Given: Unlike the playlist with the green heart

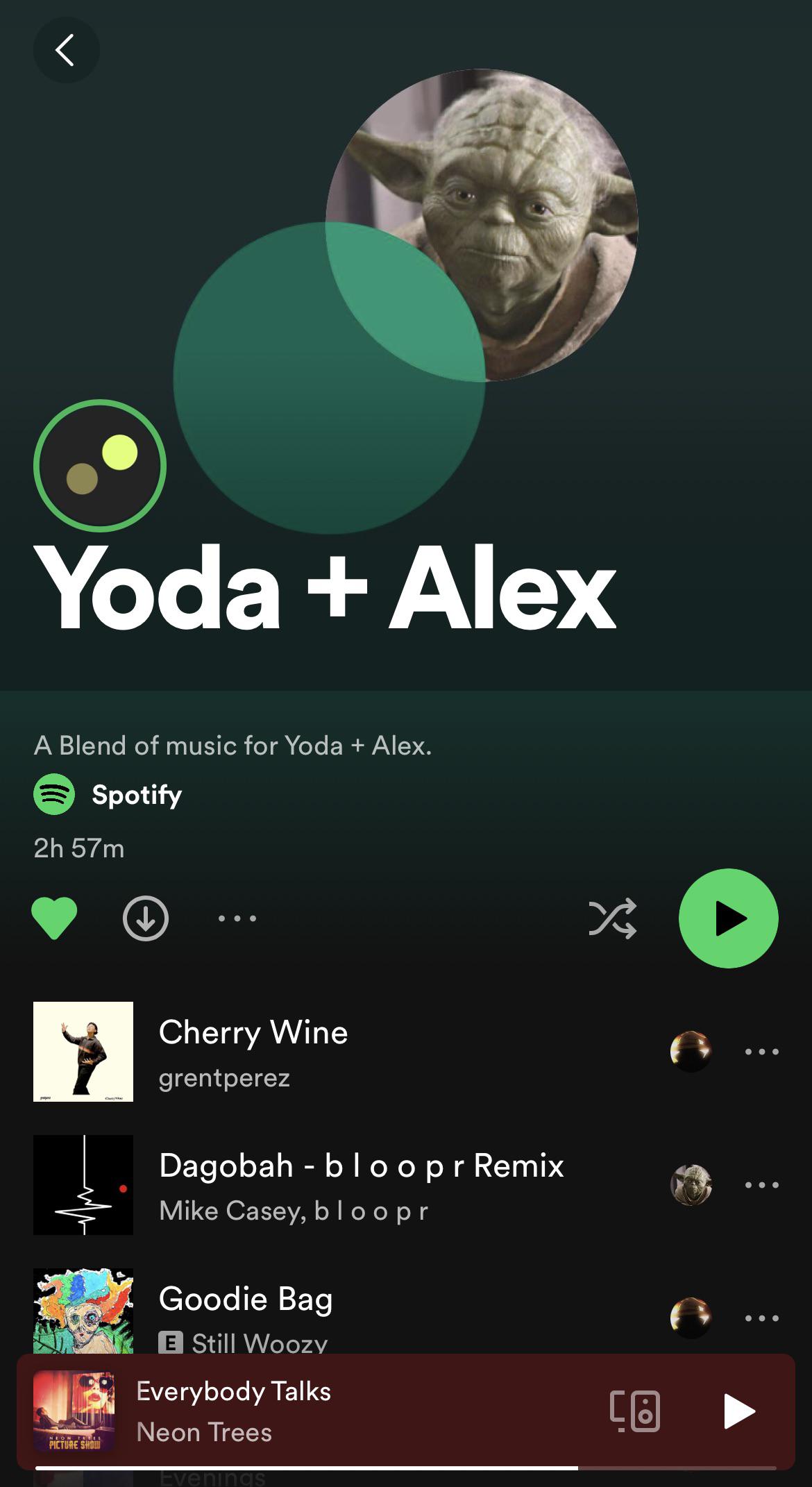Looking at the screenshot, I should (54, 918).
